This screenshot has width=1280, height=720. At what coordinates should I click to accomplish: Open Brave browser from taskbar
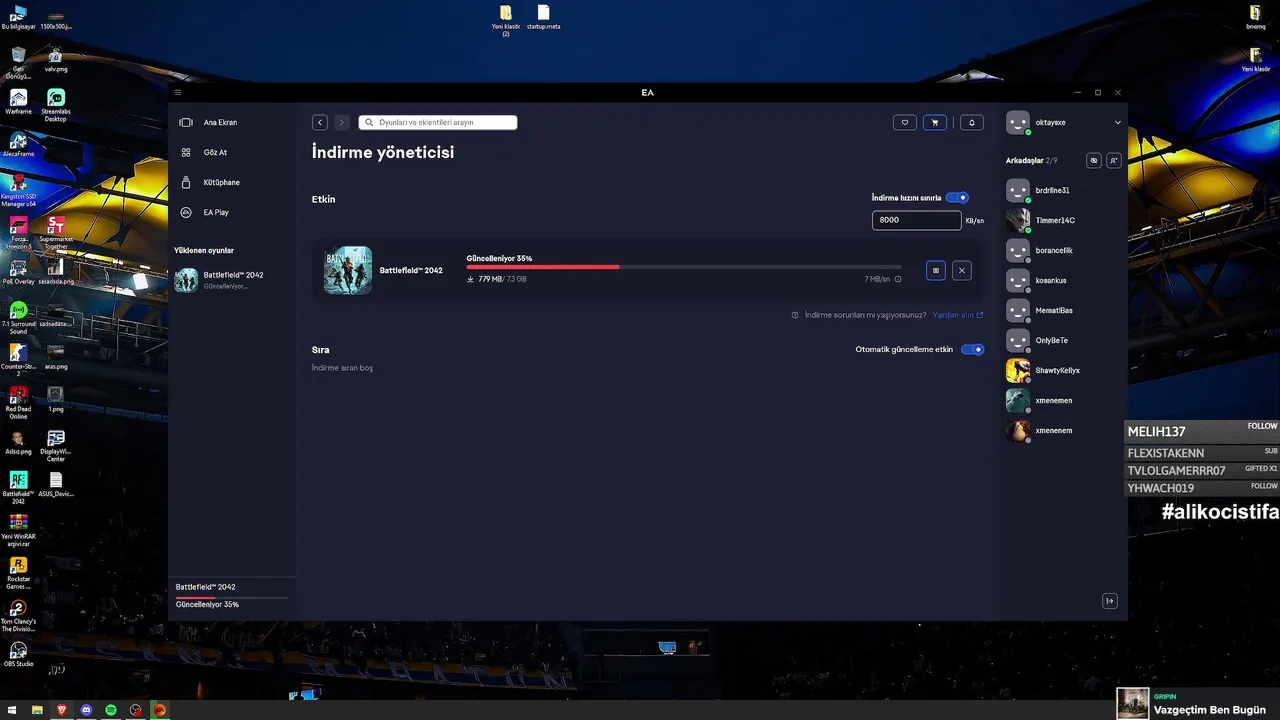pyautogui.click(x=62, y=710)
